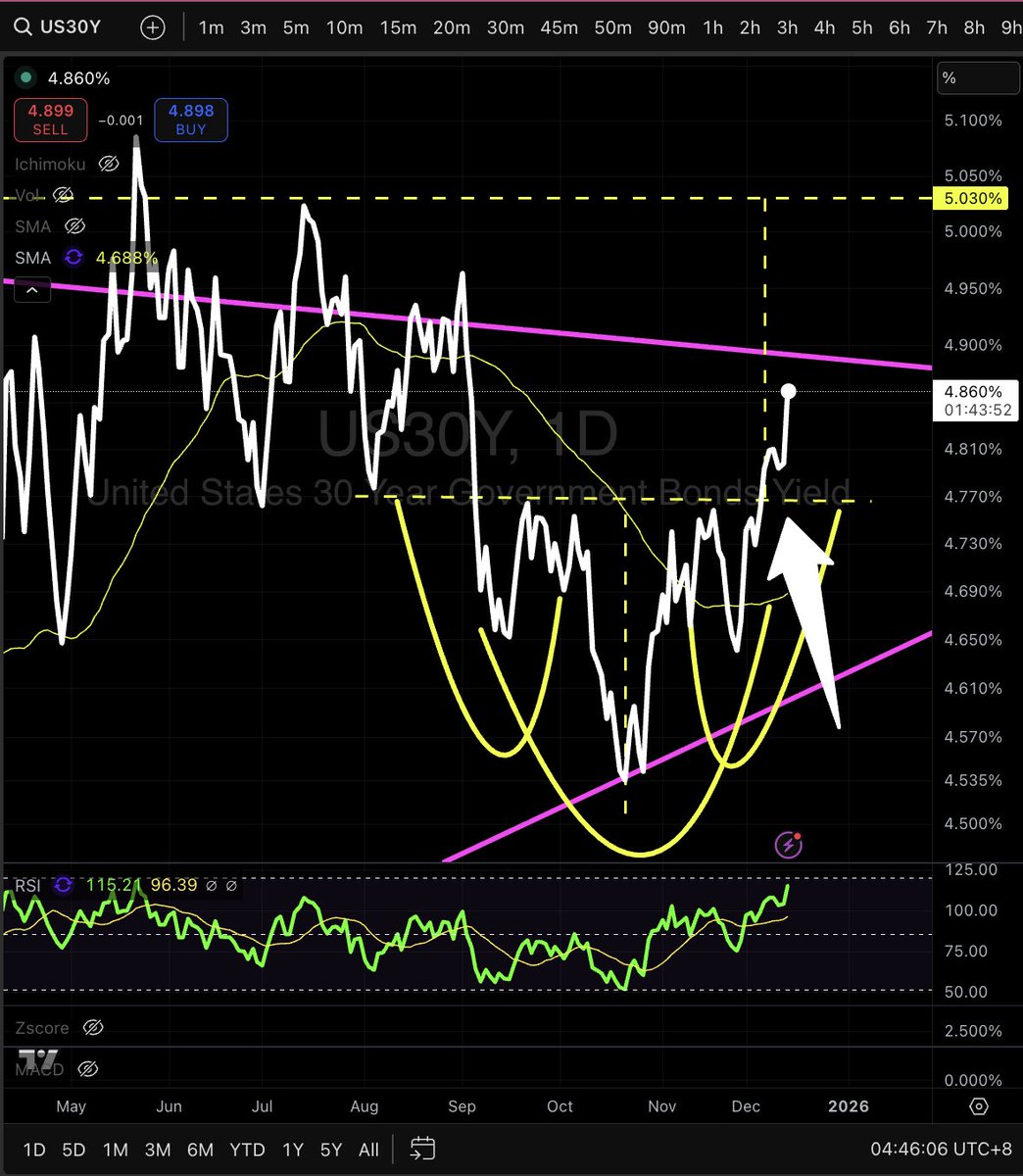Switch to 8h interval
Image resolution: width=1023 pixels, height=1176 pixels.
pos(974,27)
